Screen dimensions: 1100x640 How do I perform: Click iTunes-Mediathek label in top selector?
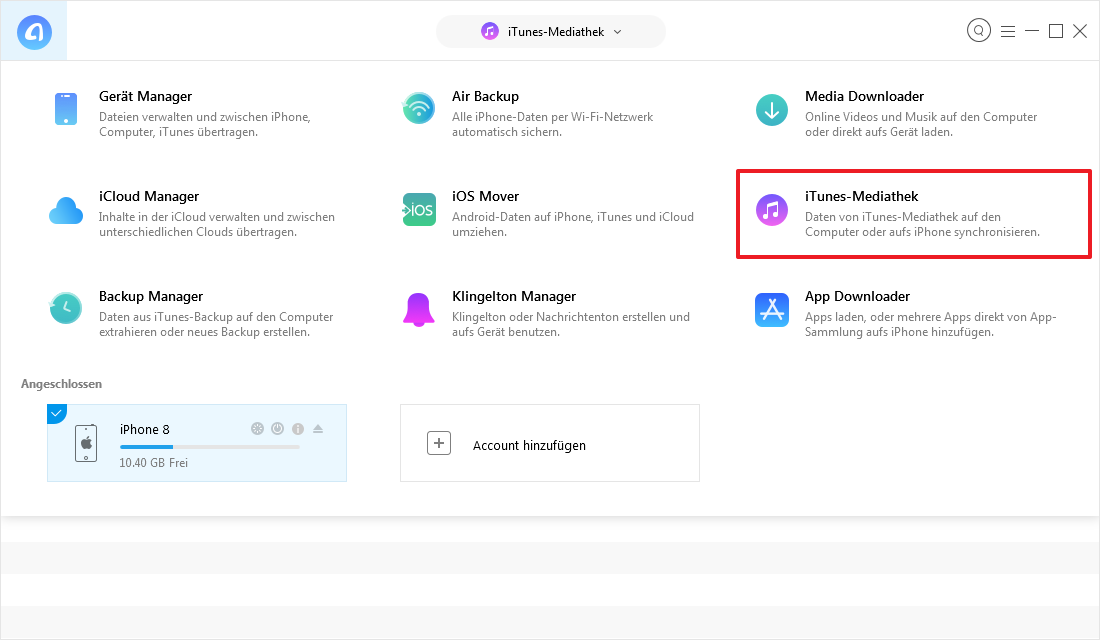point(556,32)
